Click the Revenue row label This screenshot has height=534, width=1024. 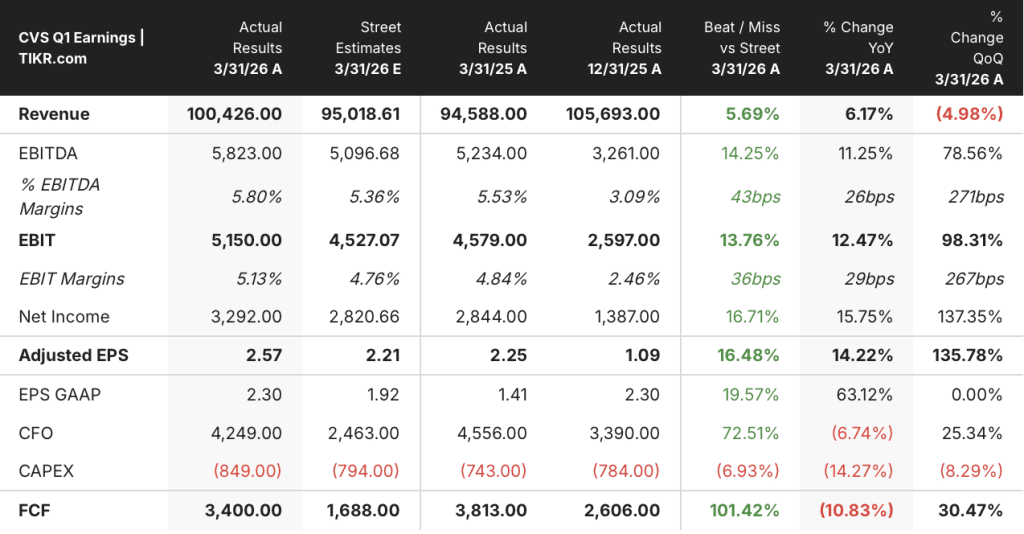click(54, 114)
